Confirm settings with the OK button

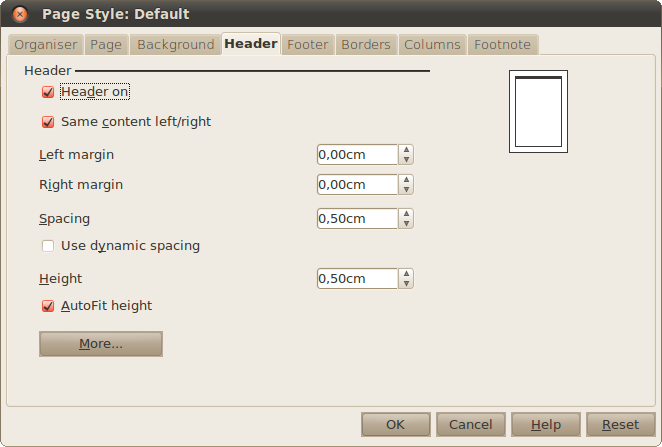pos(395,425)
